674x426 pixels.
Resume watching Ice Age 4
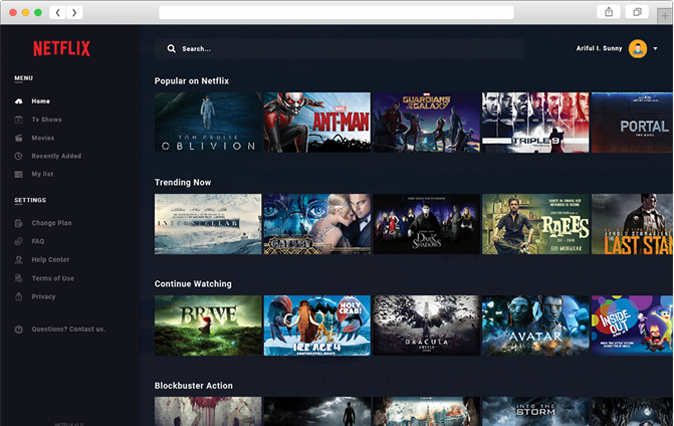317,325
